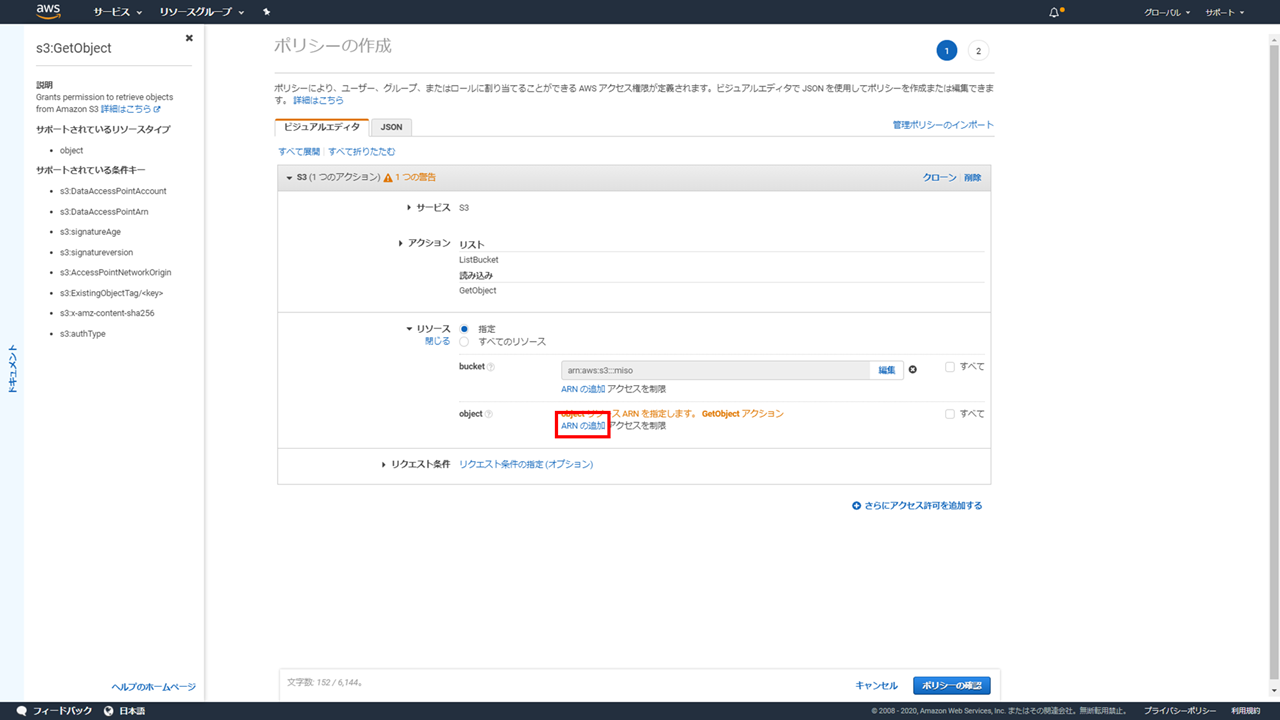
Task: Expand the リクエスト条件 section
Action: [x=384, y=464]
